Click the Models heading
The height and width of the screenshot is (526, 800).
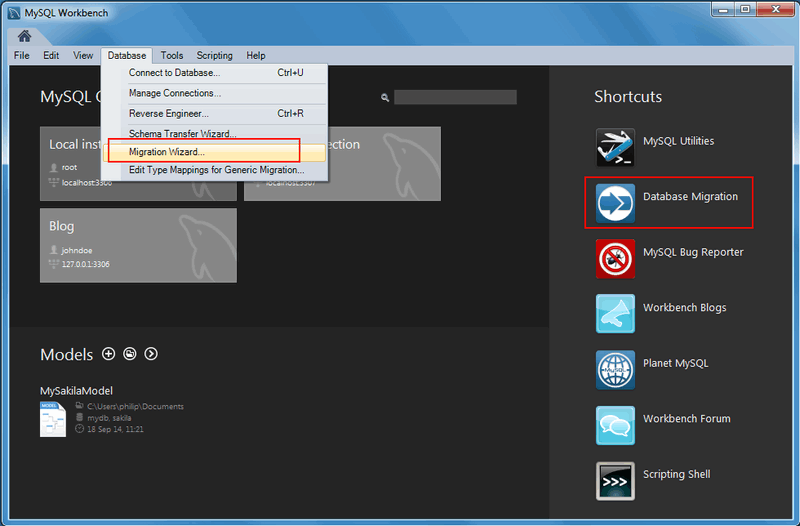tap(67, 355)
